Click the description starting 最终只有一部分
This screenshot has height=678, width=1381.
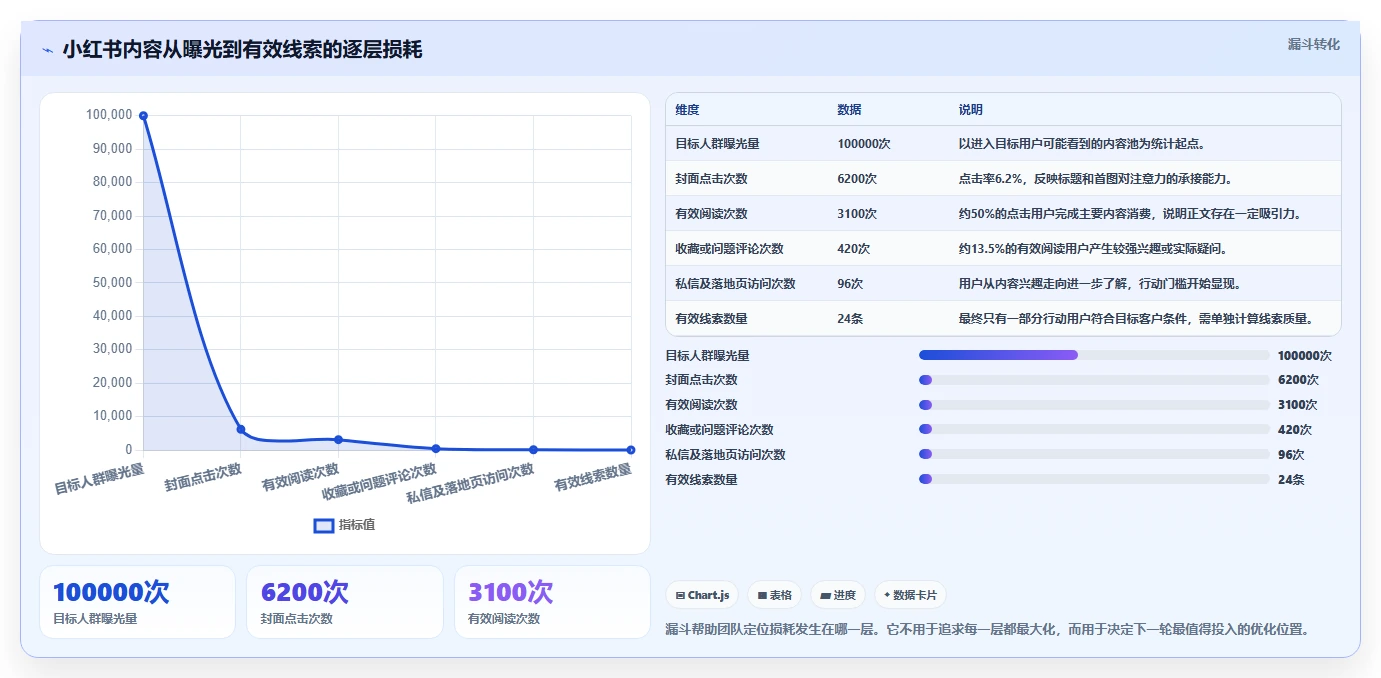[1136, 319]
